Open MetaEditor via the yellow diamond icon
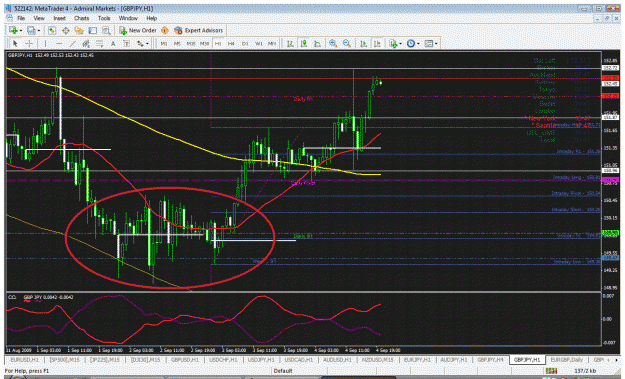This screenshot has height=379, width=625. (165, 30)
